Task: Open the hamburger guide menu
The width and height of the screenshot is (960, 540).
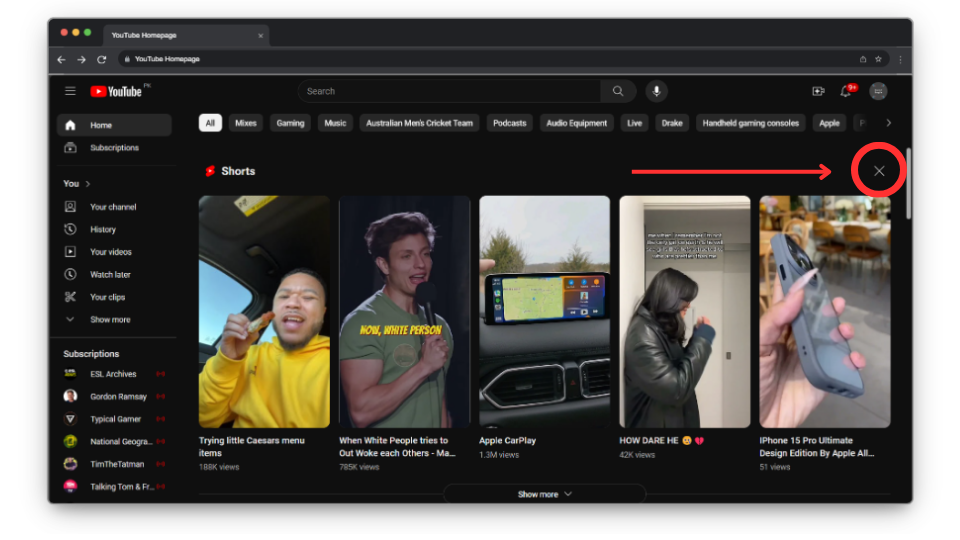Action: point(70,91)
